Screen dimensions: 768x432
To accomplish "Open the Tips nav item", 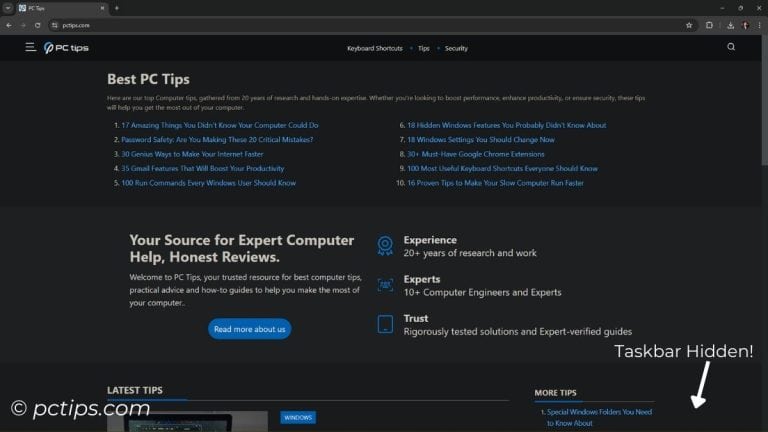I will 424,48.
